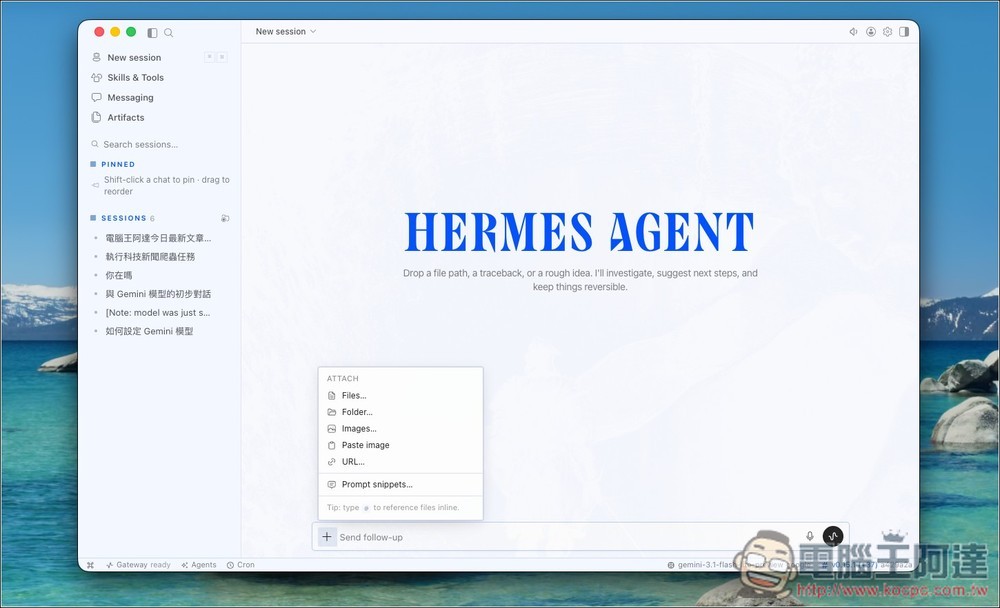Choose Images... in Attach menu

click(400, 429)
